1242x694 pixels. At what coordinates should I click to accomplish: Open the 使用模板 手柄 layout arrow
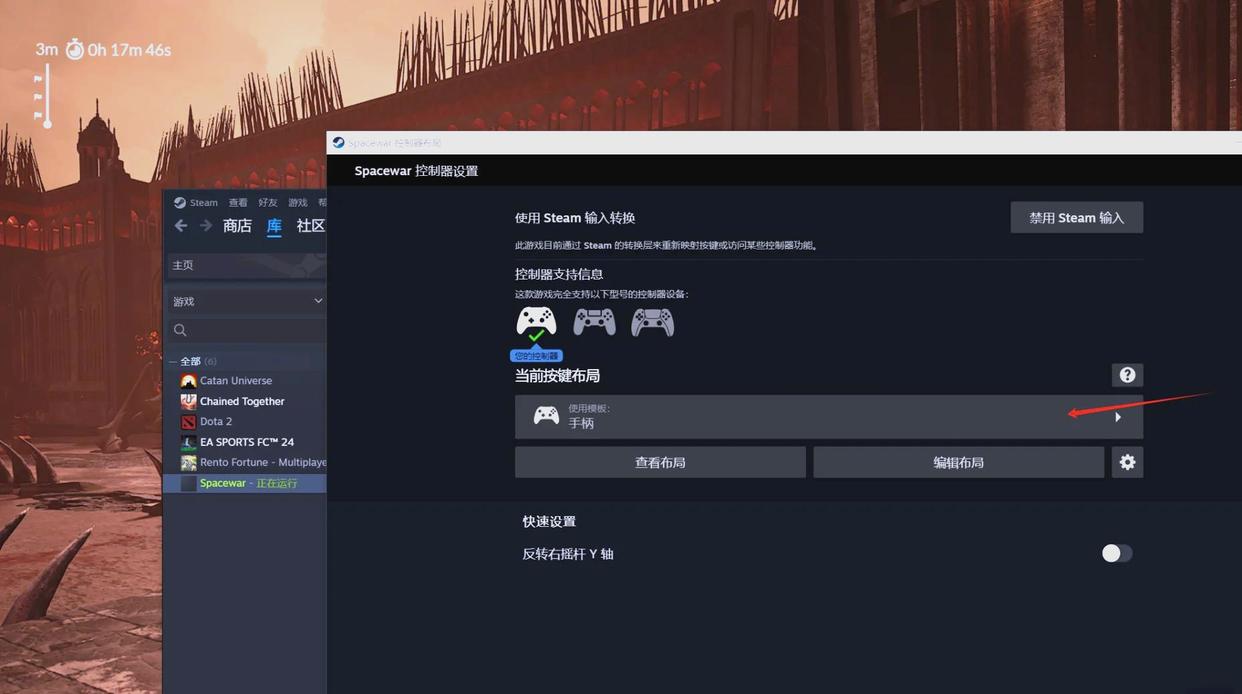[x=1118, y=417]
